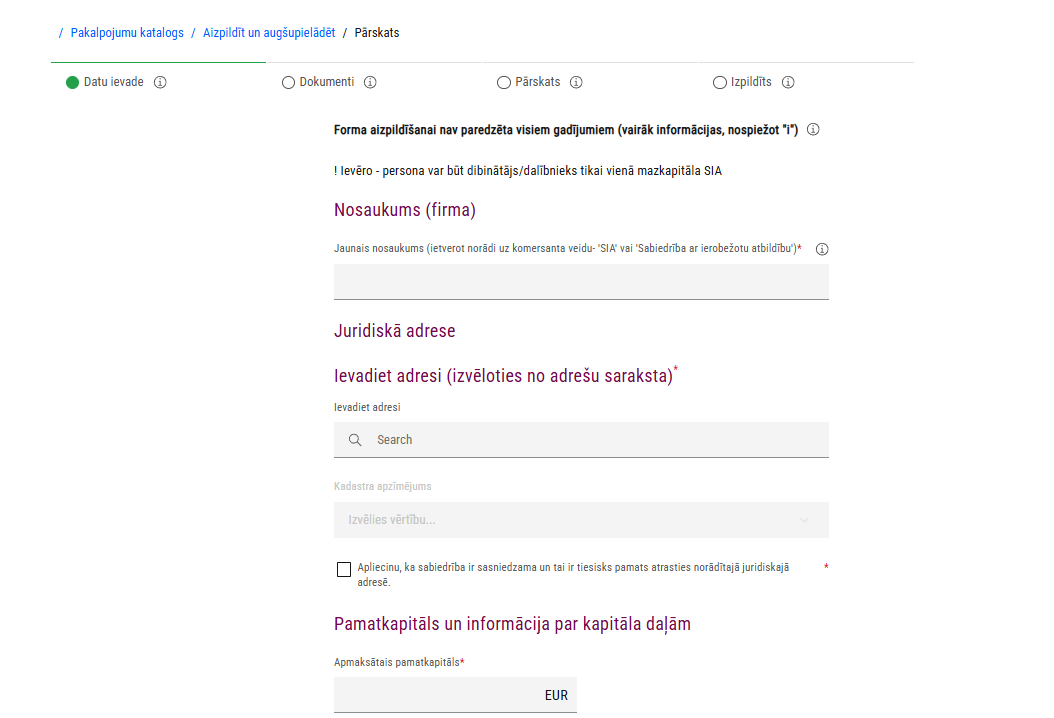Viewport: 1054px width, 718px height.
Task: Click magnifier icon in address search
Action: tap(355, 440)
